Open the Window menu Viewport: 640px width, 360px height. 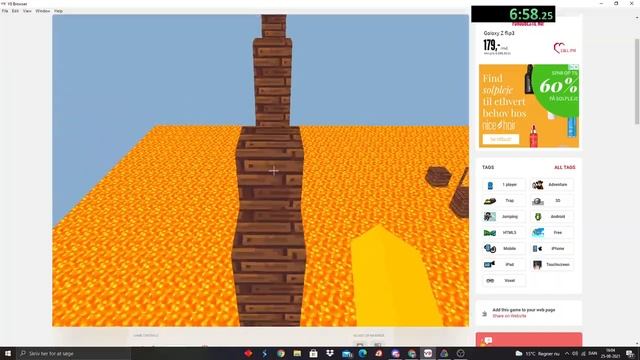[42, 11]
